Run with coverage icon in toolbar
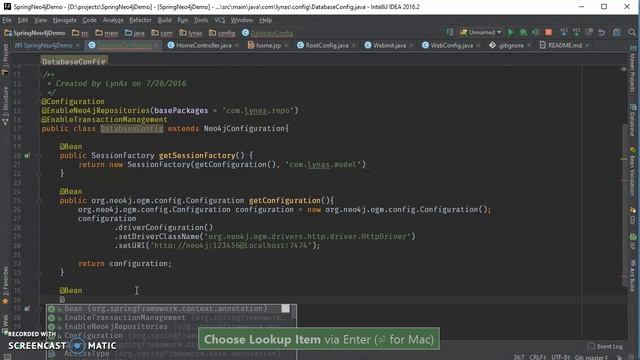Screen dimensions: 640x360 536,32
